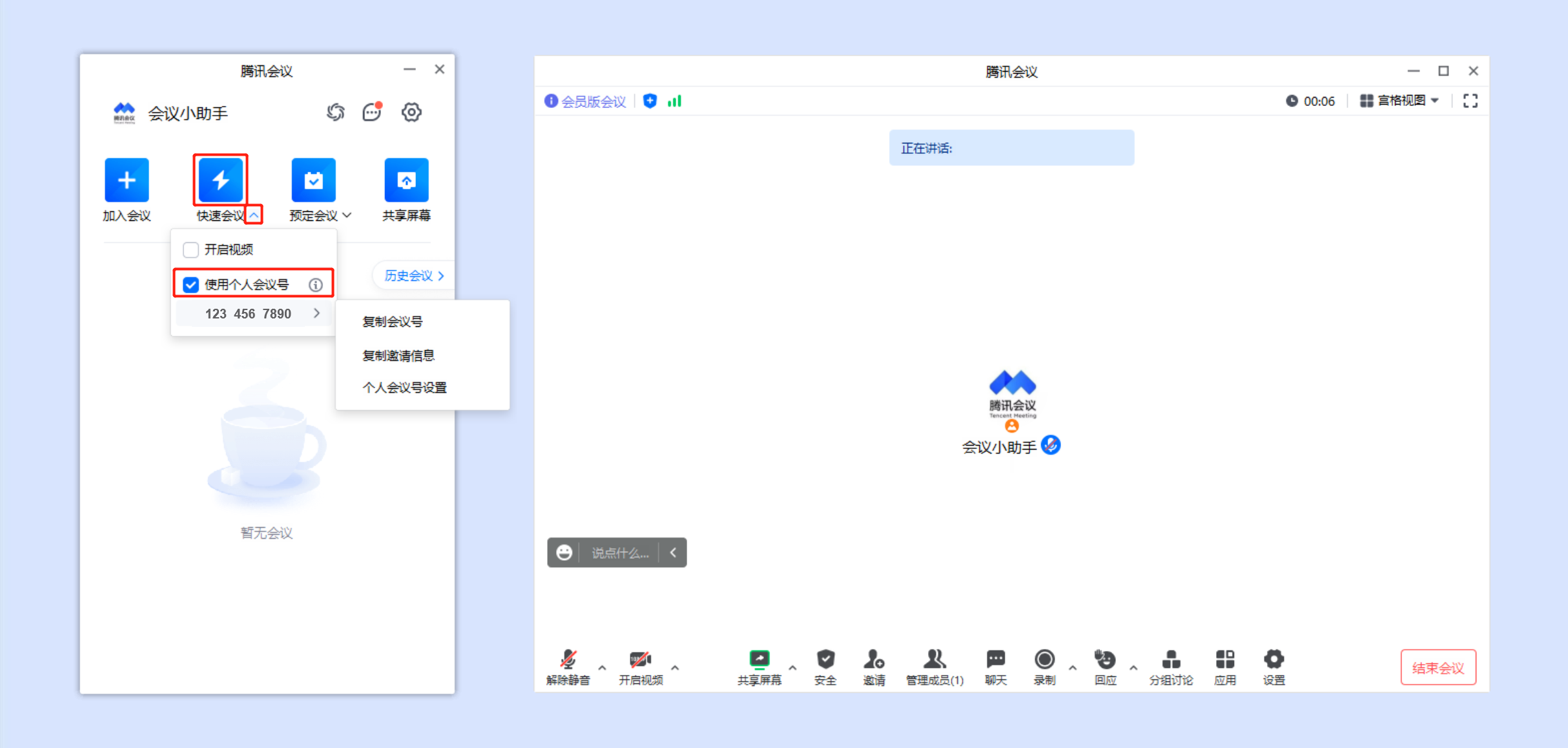
Task: Click the 解除静音 microphone icon
Action: pyautogui.click(x=568, y=660)
